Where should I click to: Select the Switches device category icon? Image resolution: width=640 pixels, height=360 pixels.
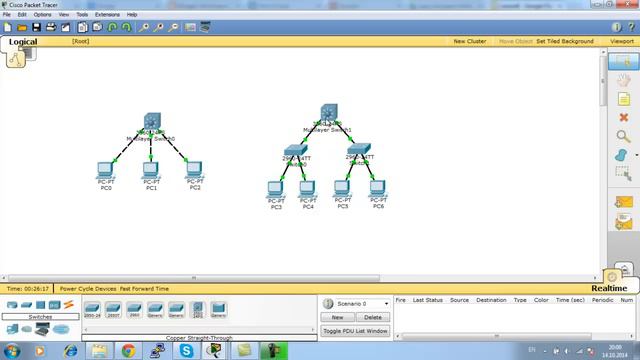pyautogui.click(x=27, y=305)
